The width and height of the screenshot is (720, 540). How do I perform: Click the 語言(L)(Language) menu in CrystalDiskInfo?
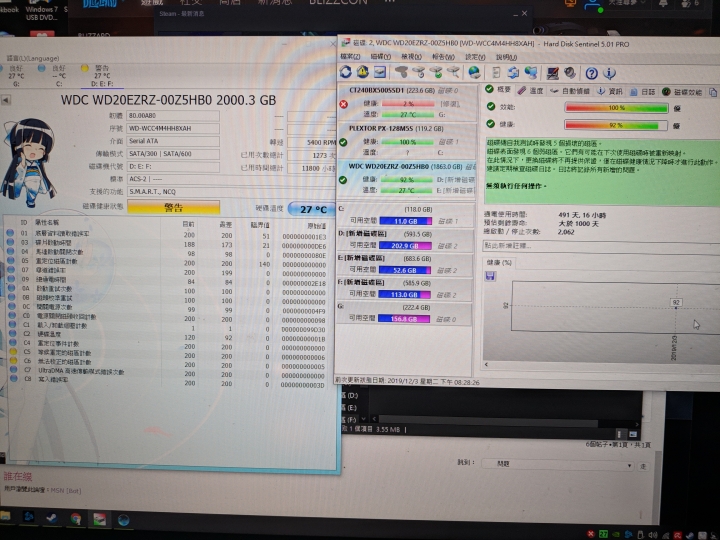(33, 58)
